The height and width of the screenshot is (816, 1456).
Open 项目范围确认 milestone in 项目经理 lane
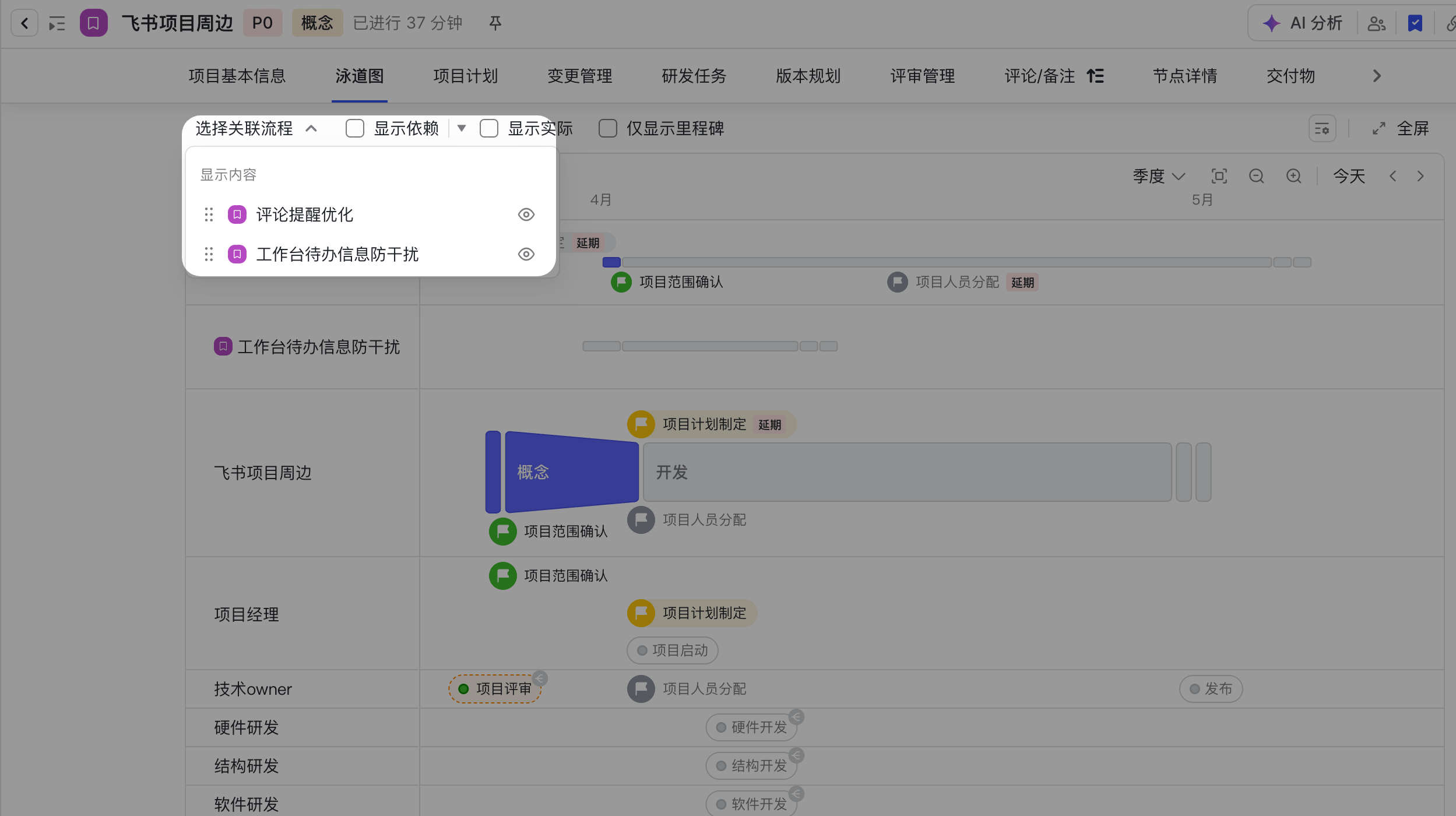click(548, 576)
